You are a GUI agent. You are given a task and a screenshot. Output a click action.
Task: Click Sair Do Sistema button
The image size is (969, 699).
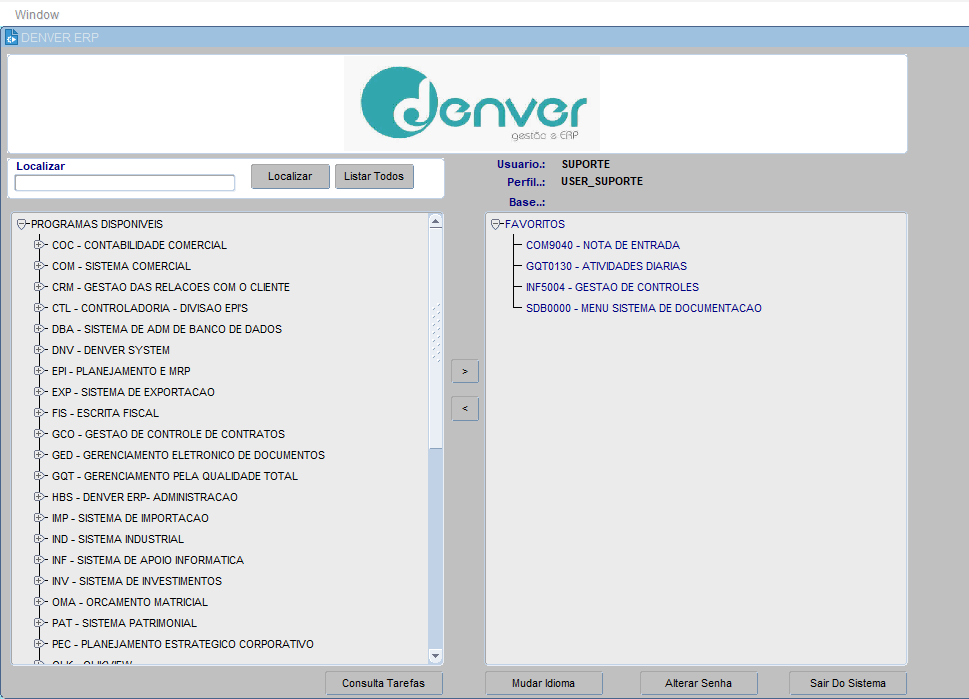848,683
